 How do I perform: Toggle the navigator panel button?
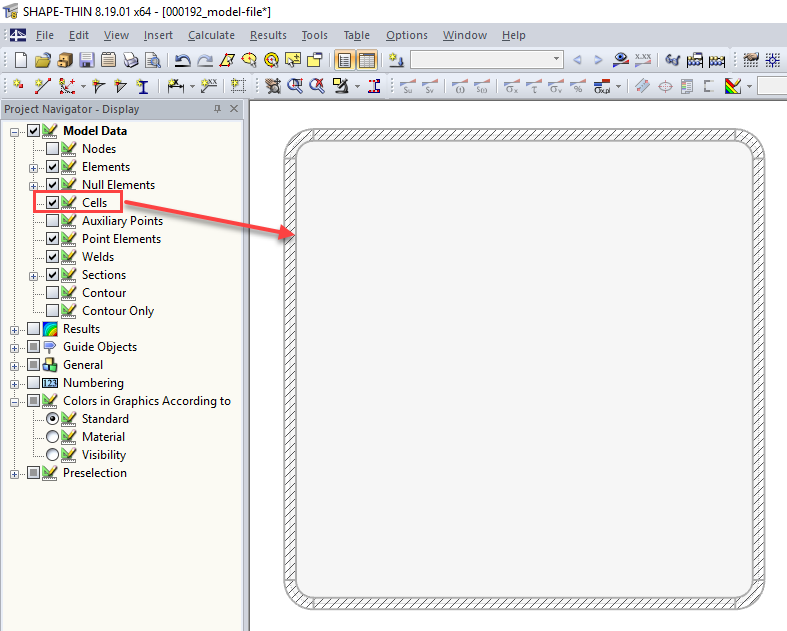(x=344, y=61)
